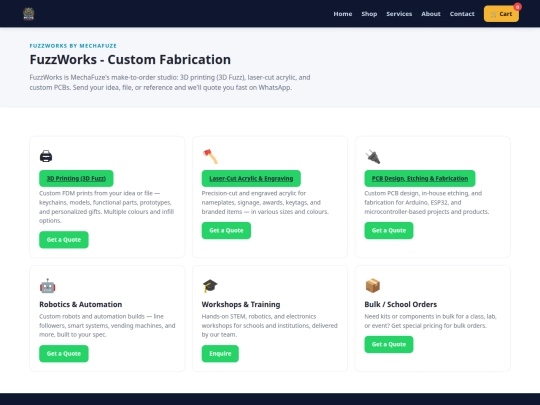Click the 'Workshops & Training' heading
The height and width of the screenshot is (405, 540).
pos(241,304)
